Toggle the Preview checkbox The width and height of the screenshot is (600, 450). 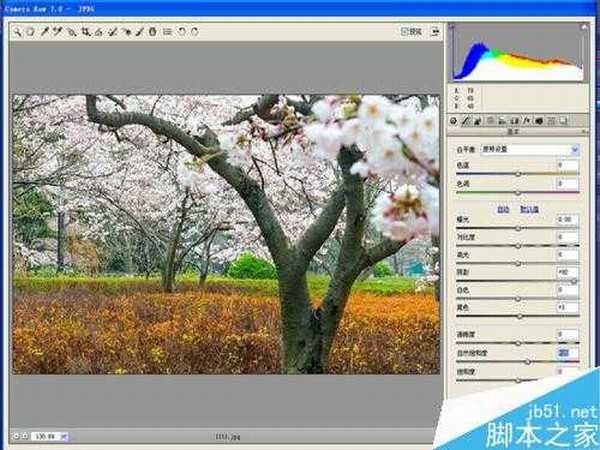(x=405, y=31)
